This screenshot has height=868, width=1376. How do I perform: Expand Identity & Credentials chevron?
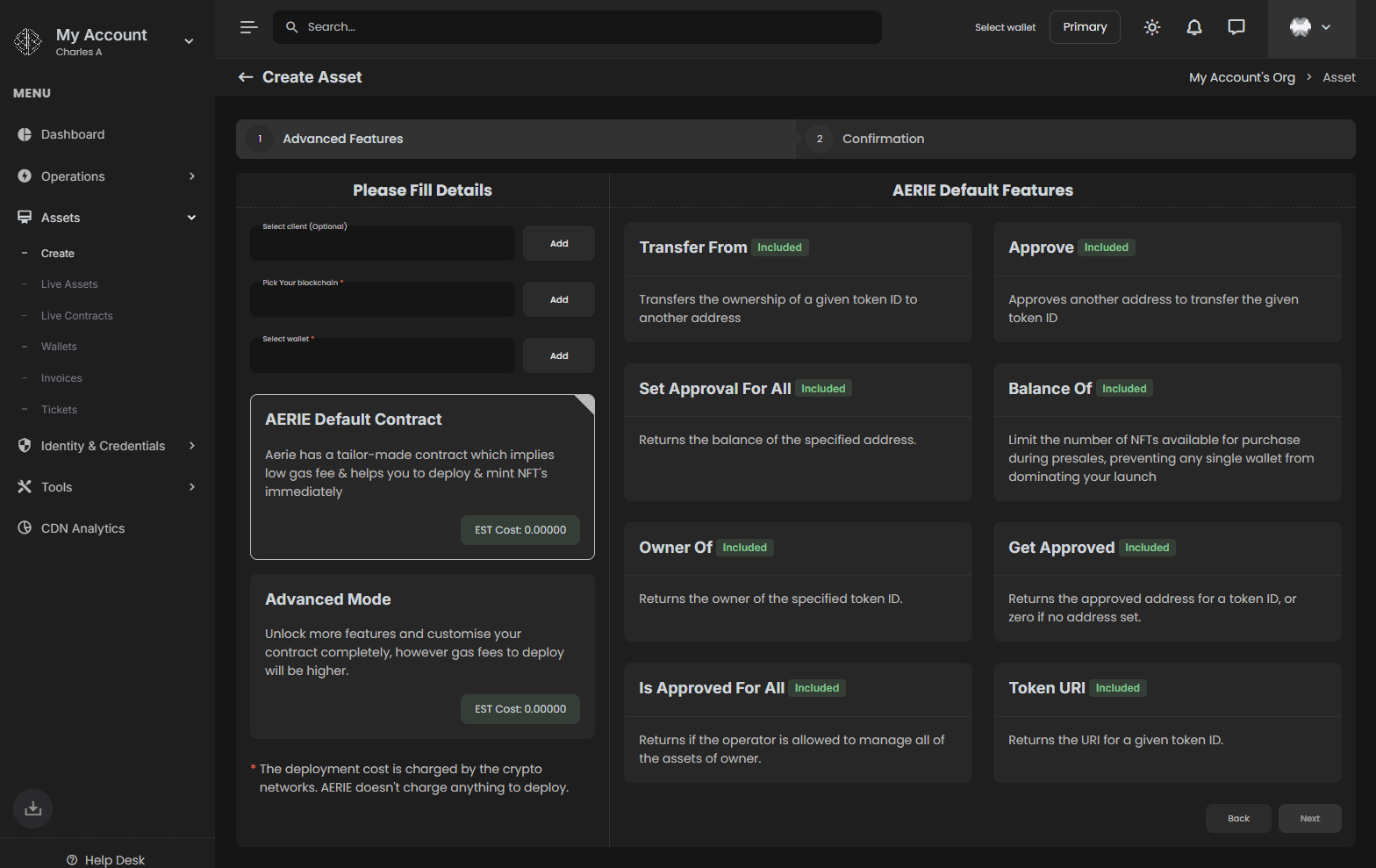192,446
